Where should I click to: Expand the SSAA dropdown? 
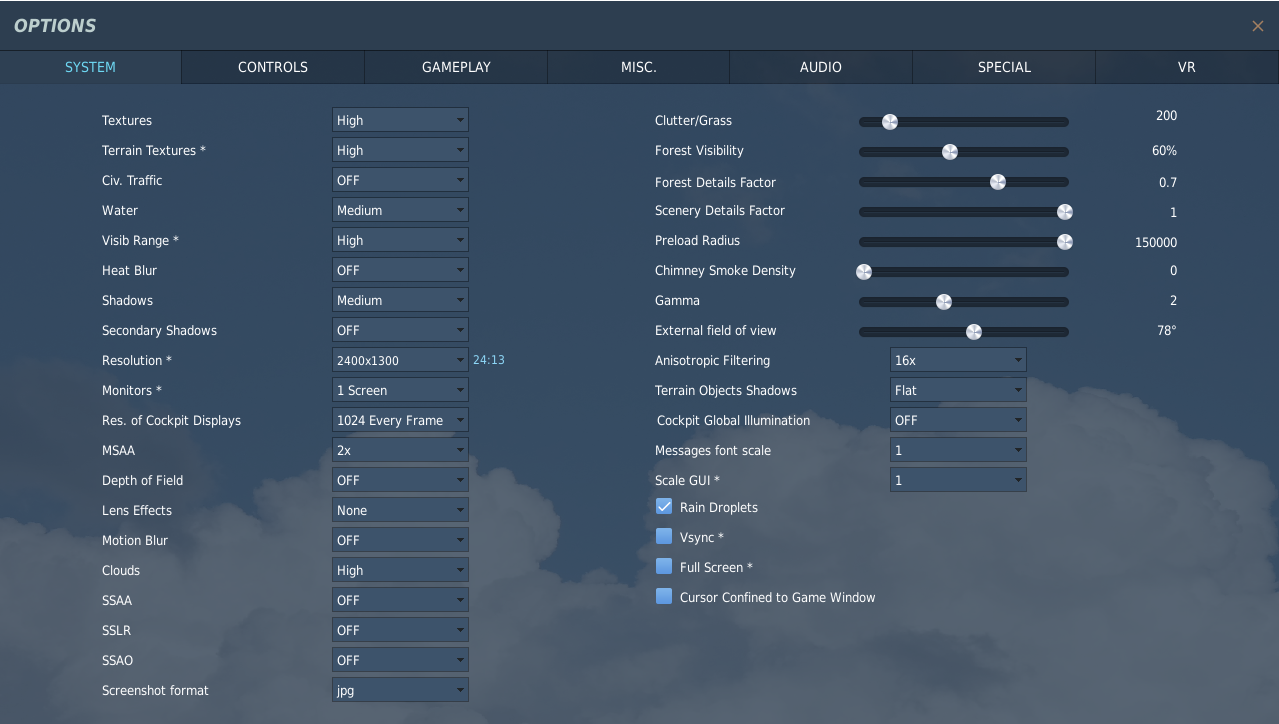pos(400,600)
